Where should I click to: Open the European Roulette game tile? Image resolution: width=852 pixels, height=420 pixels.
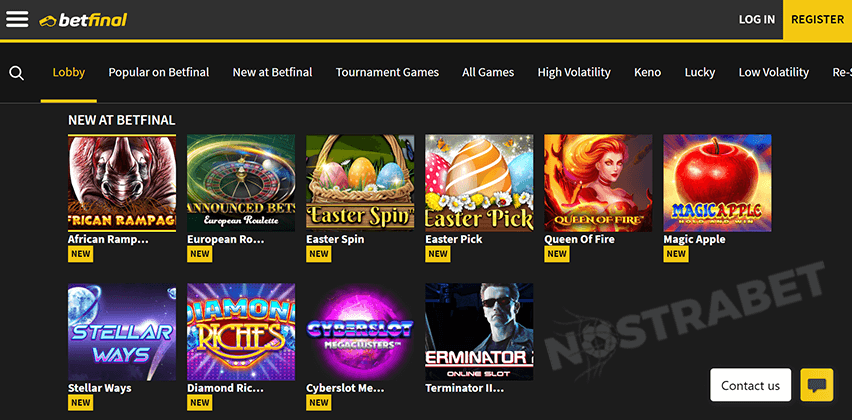241,183
